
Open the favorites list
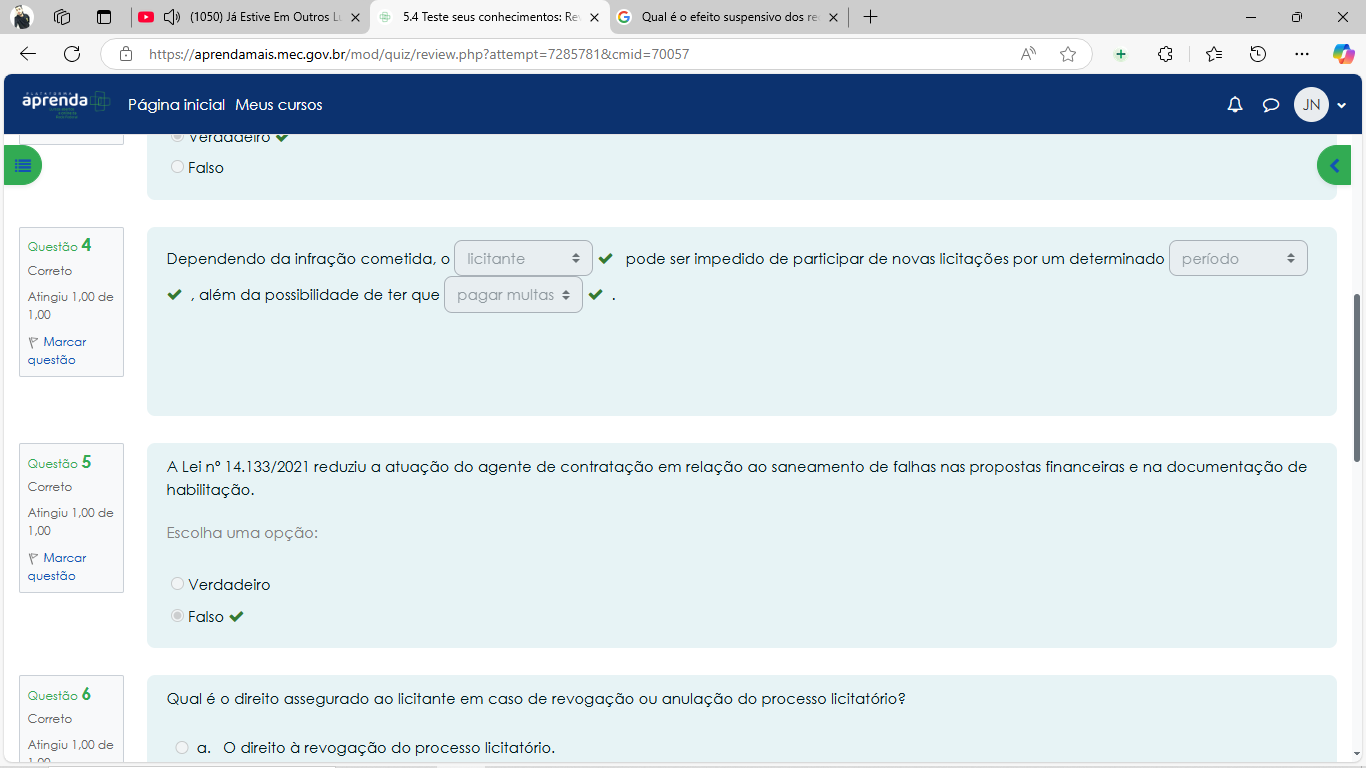coord(1214,54)
